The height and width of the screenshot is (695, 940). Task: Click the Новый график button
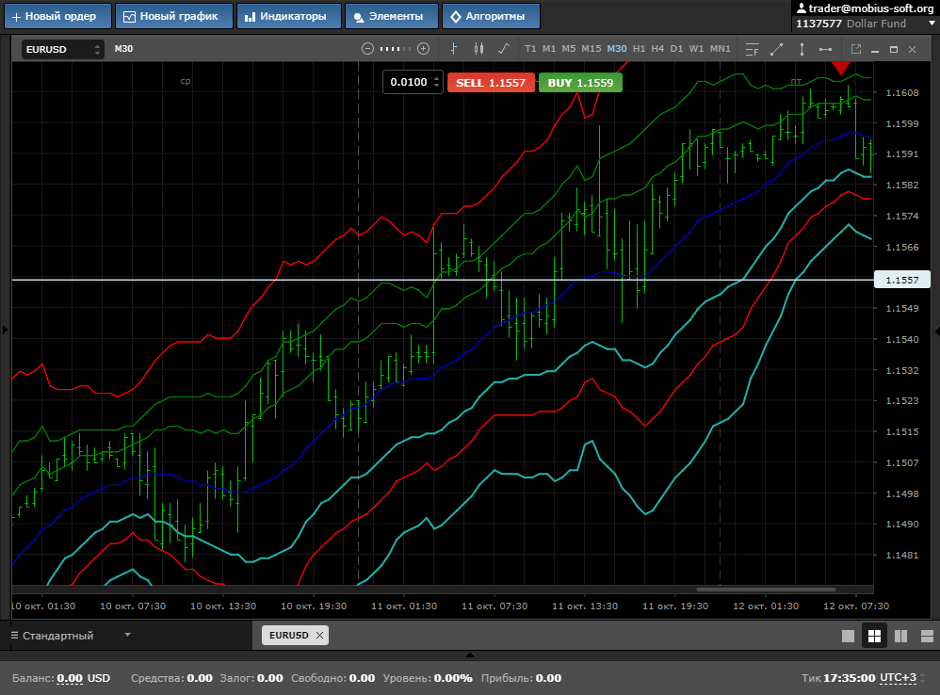click(x=174, y=16)
